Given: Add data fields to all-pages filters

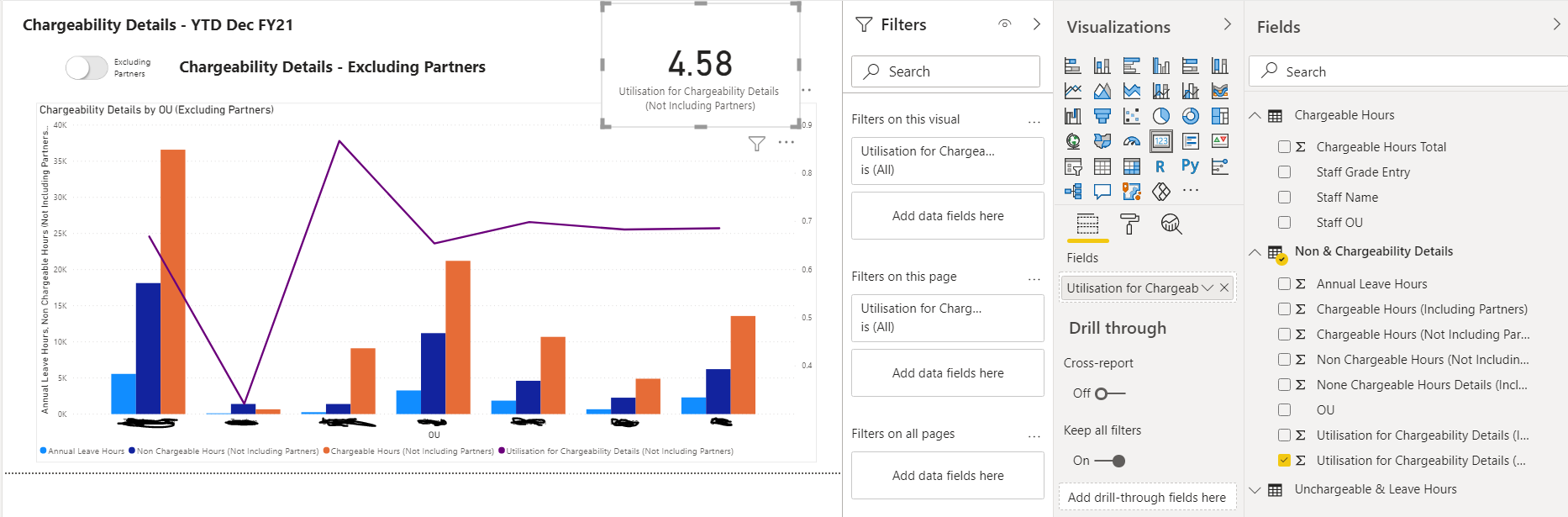Looking at the screenshot, I should [x=948, y=476].
